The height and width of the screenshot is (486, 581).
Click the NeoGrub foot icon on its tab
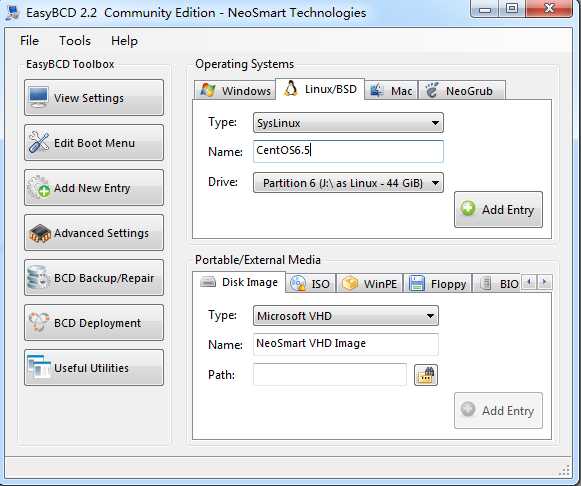pyautogui.click(x=432, y=90)
